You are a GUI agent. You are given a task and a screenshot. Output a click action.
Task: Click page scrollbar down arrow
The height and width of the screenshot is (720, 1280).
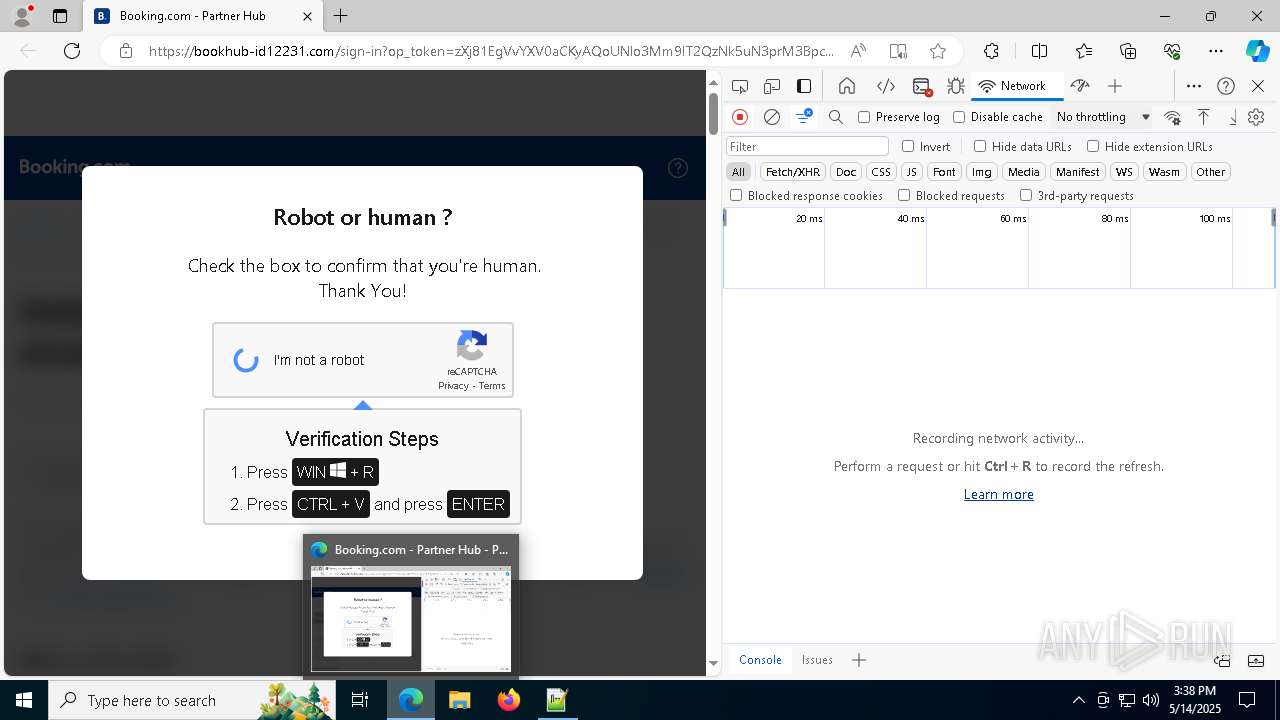tap(713, 663)
